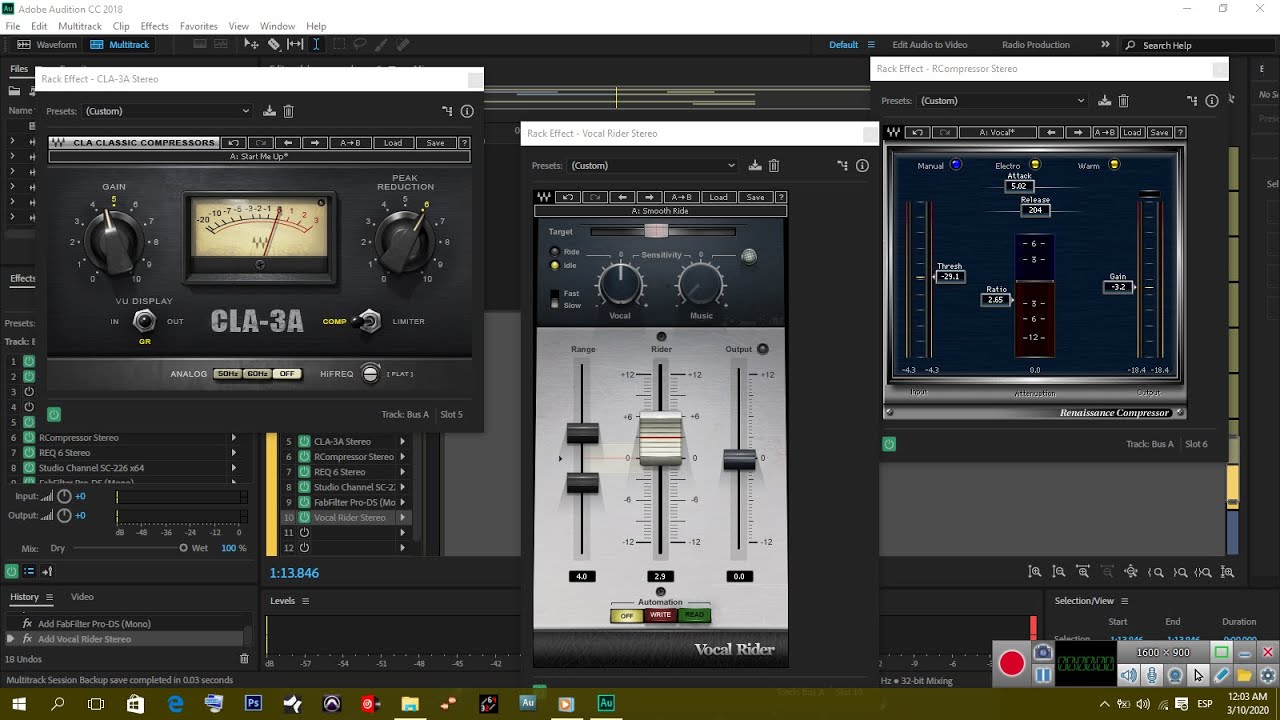The width and height of the screenshot is (1280, 720).
Task: Open info icon in CLA-3A rack window
Action: (x=467, y=111)
